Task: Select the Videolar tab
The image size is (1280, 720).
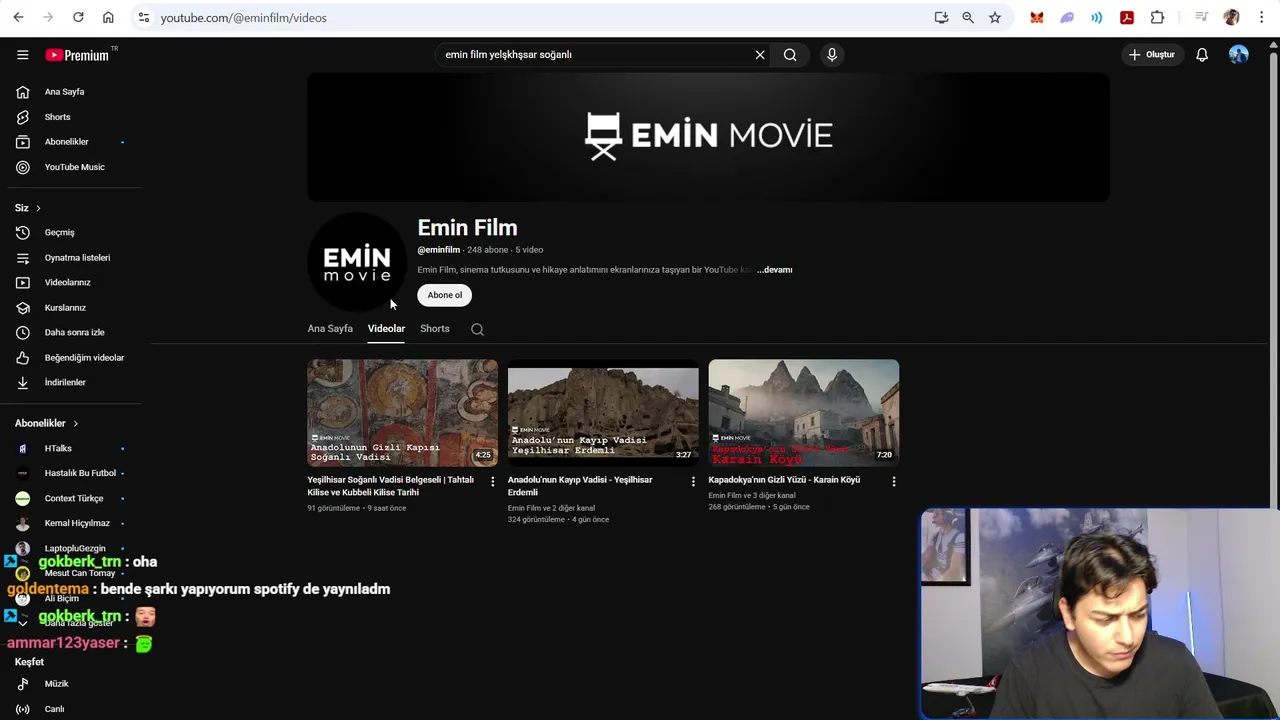Action: click(x=386, y=329)
